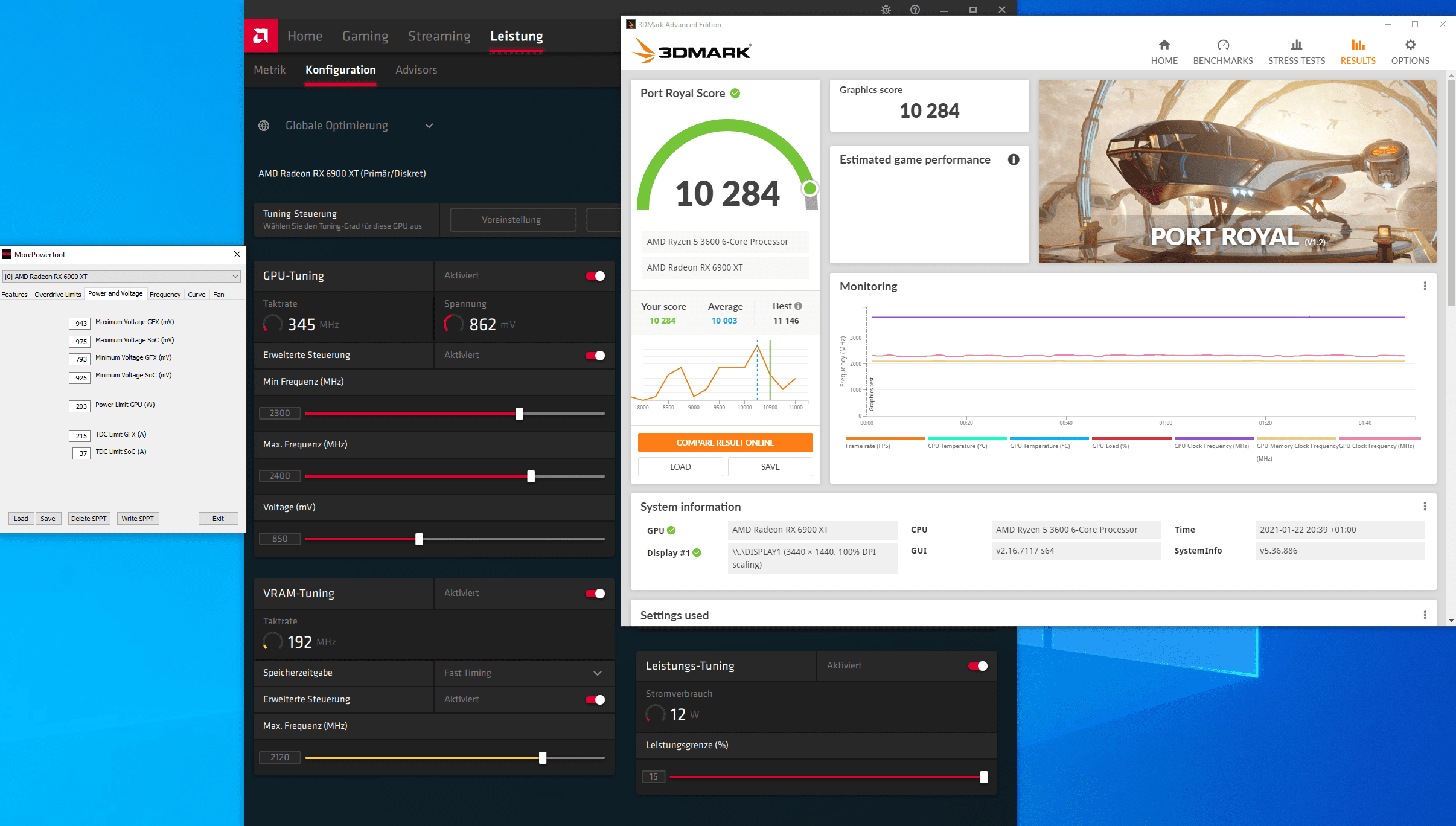Open the Advisors sub-tab

[x=417, y=70]
